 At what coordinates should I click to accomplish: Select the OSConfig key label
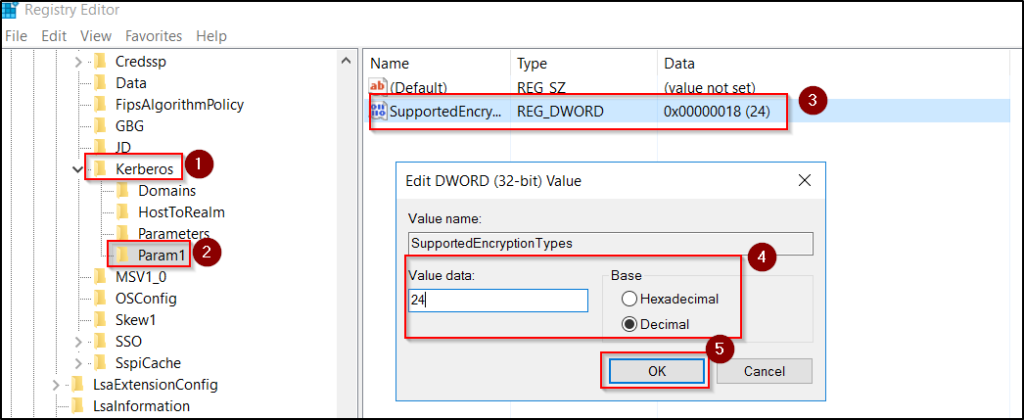click(146, 299)
